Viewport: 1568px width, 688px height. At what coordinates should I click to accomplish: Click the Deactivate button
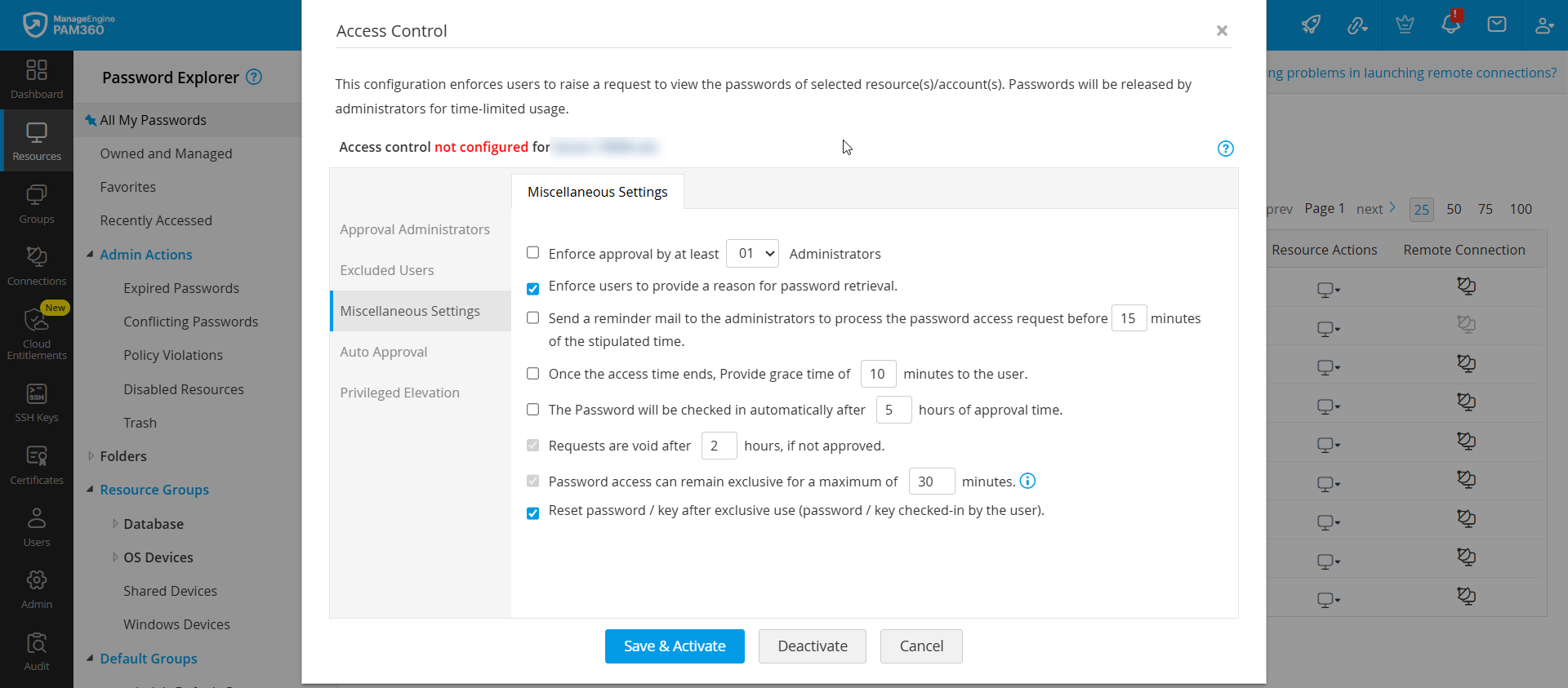(812, 646)
